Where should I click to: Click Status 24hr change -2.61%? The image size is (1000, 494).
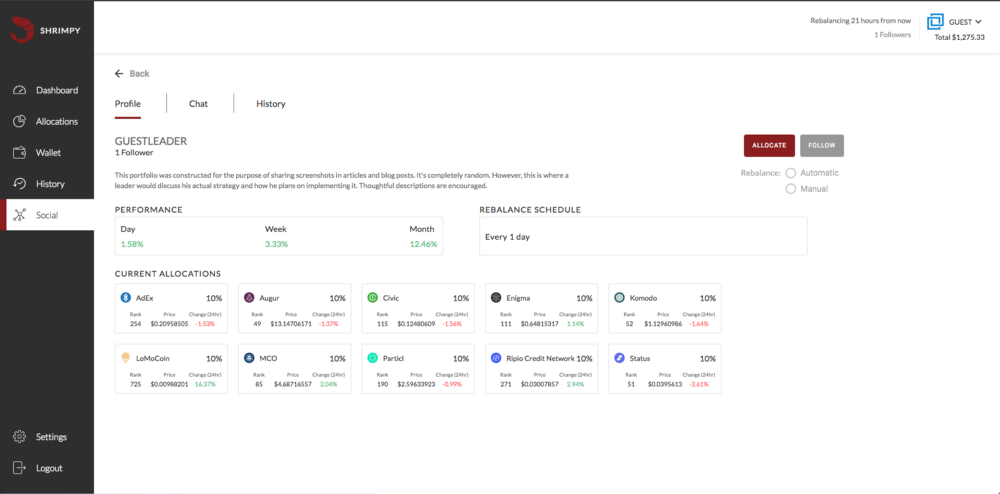click(x=699, y=384)
